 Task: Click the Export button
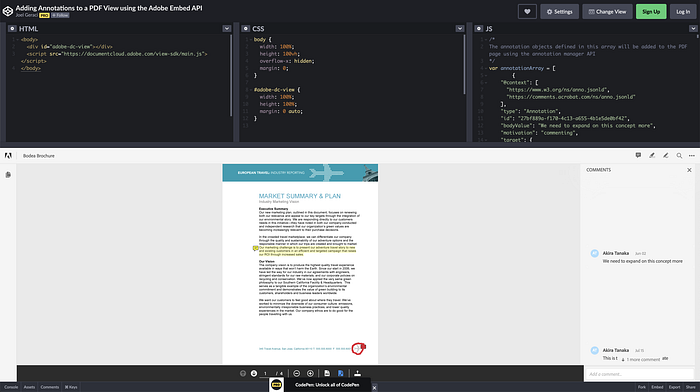pos(674,387)
